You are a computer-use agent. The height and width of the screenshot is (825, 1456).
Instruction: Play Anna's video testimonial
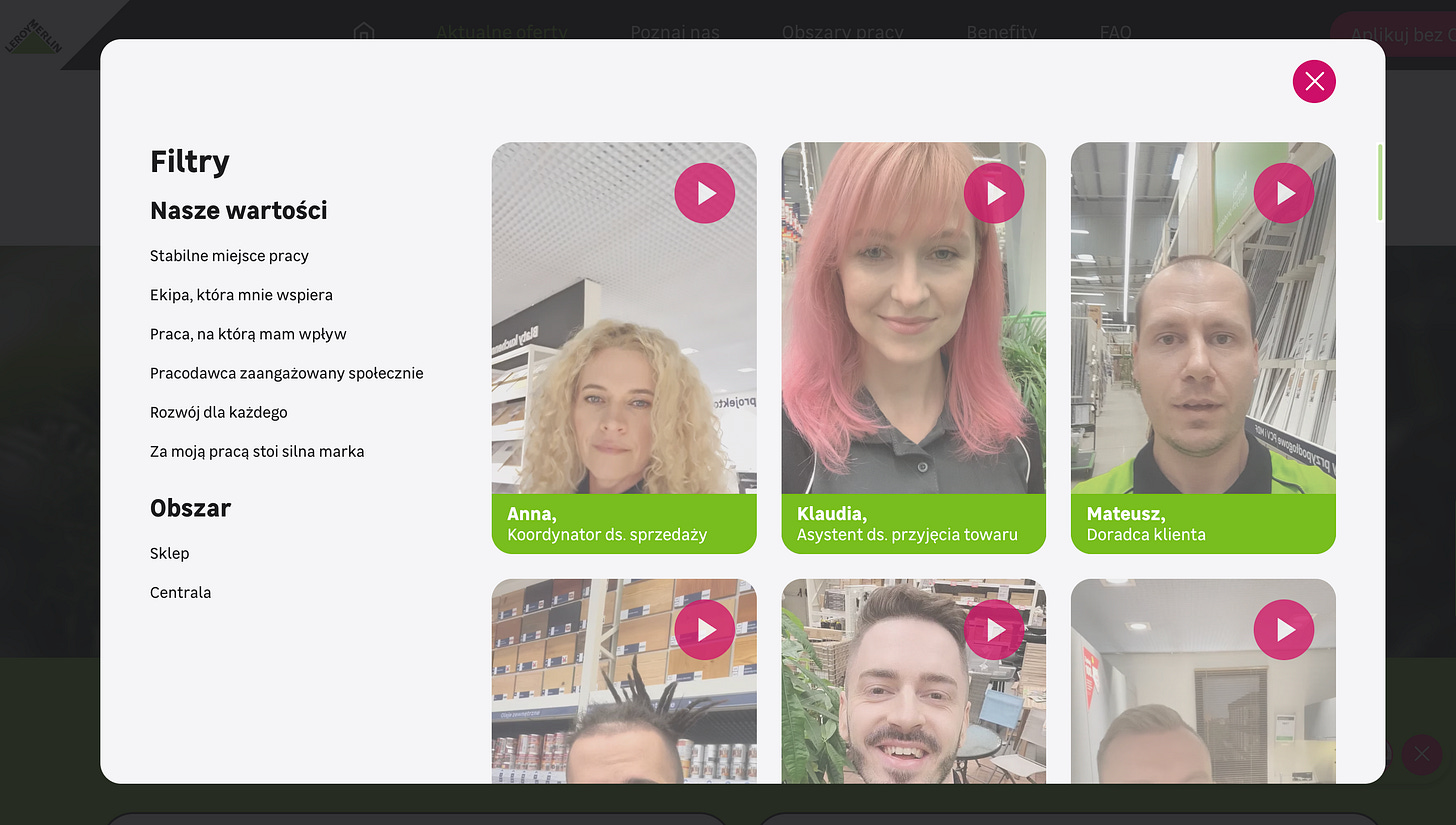coord(704,193)
